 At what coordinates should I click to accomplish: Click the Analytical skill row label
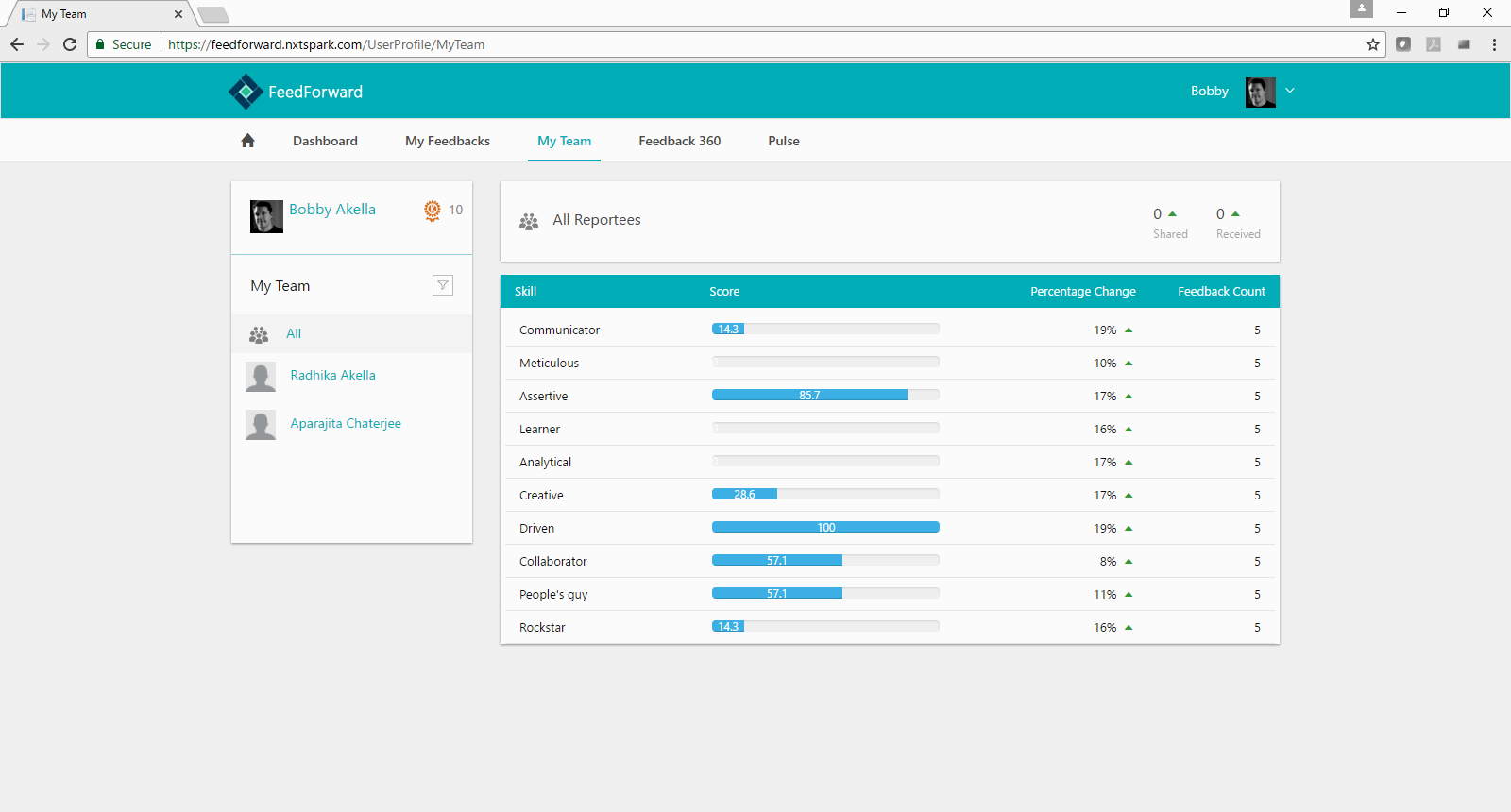pos(545,463)
